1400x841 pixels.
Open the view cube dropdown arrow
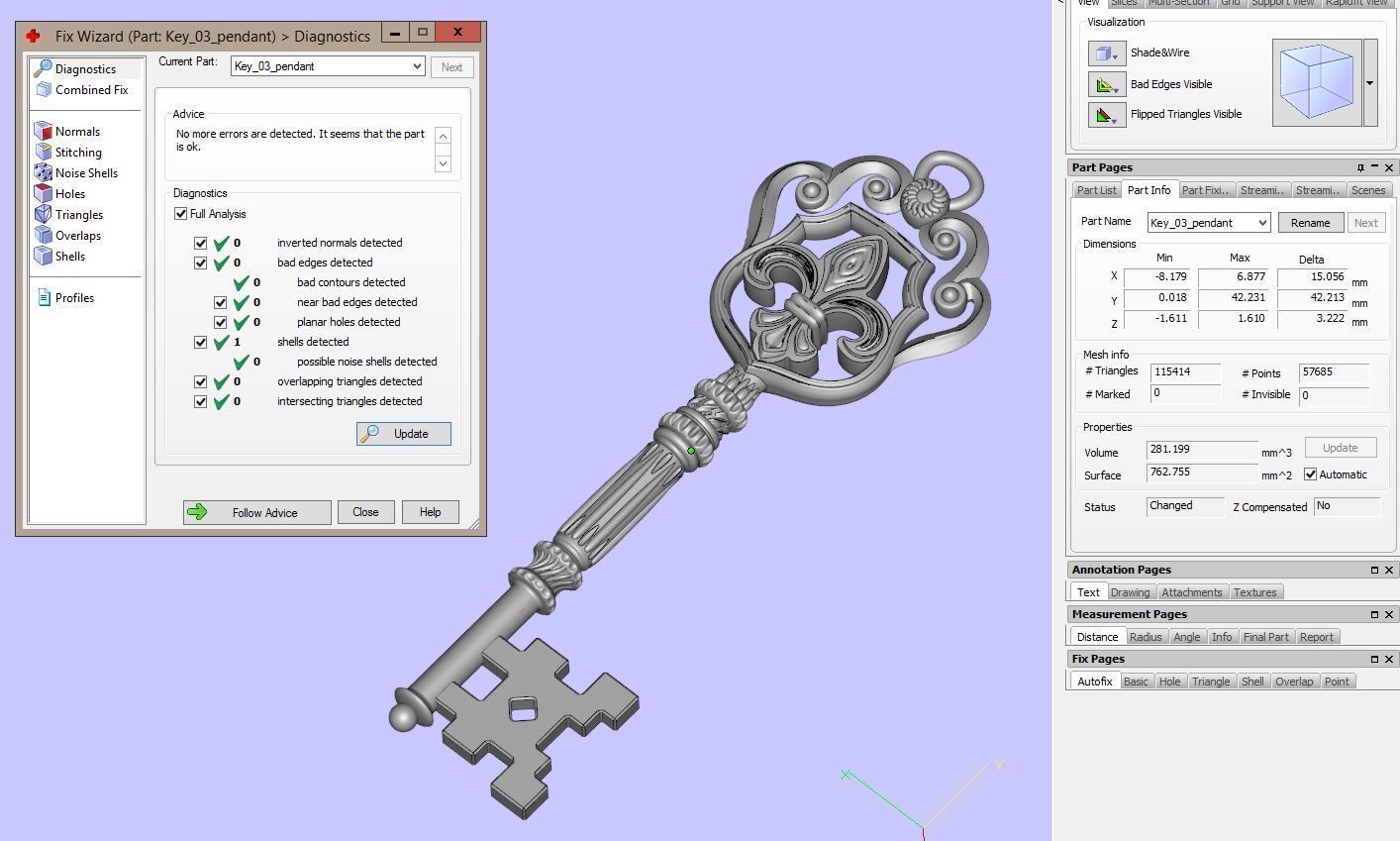tap(1370, 83)
